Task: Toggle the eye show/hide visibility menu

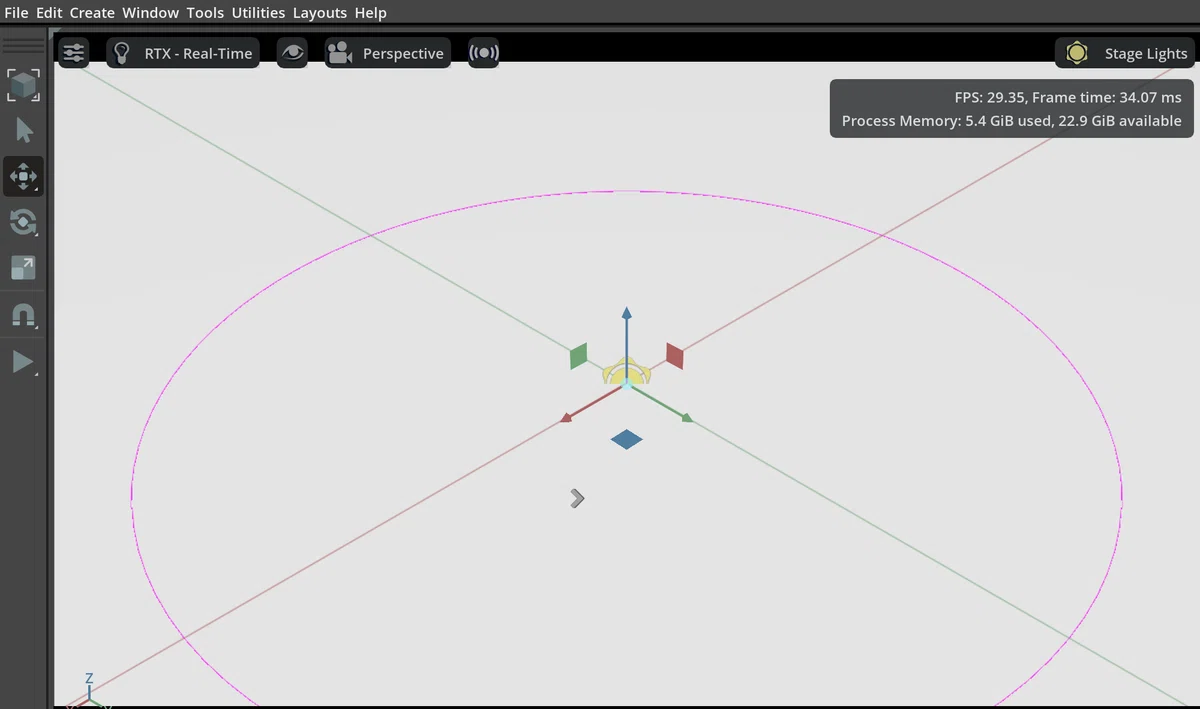Action: click(x=292, y=53)
